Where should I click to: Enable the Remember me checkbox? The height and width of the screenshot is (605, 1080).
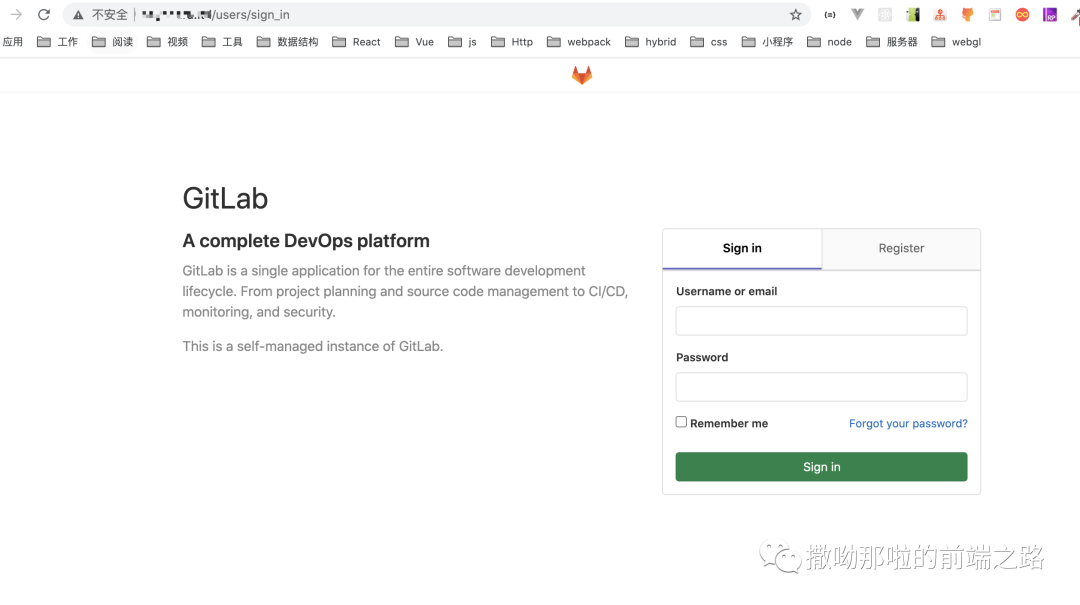pyautogui.click(x=681, y=422)
